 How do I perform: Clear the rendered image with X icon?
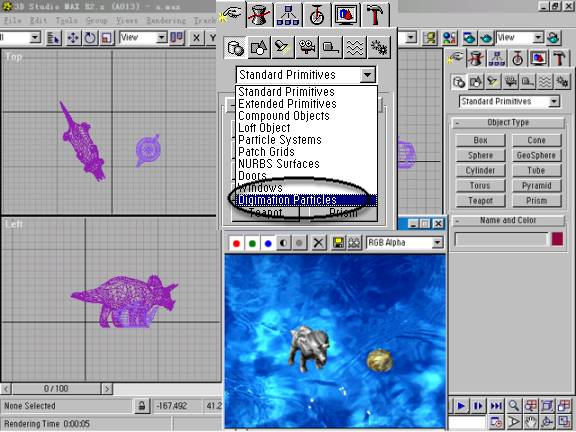318,243
